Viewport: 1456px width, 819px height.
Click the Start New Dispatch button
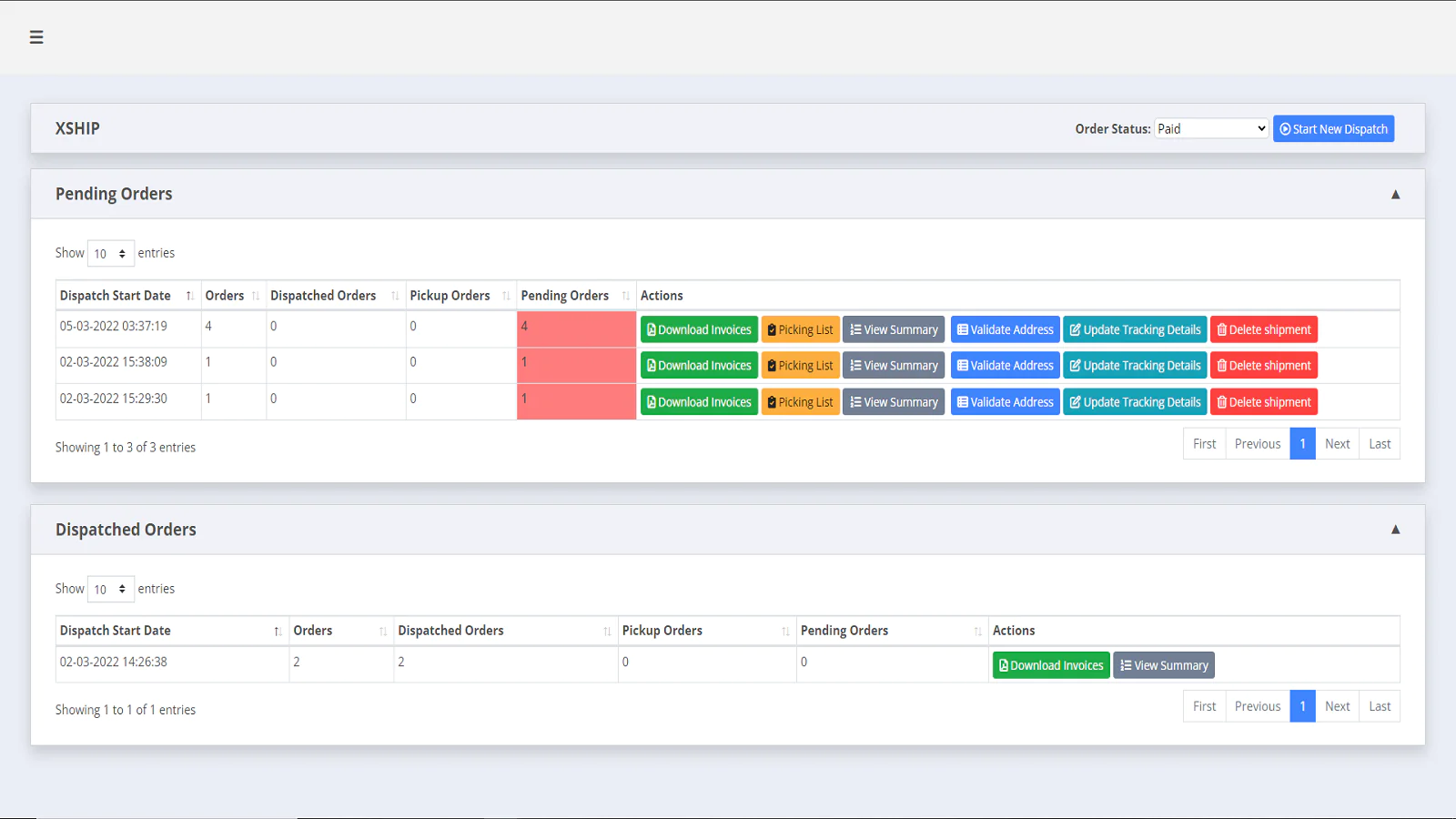tap(1334, 128)
